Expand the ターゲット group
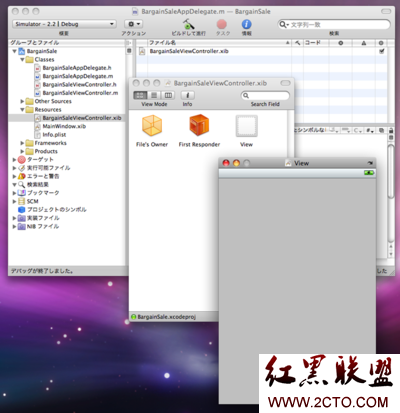This screenshot has width=400, height=413. (14, 160)
